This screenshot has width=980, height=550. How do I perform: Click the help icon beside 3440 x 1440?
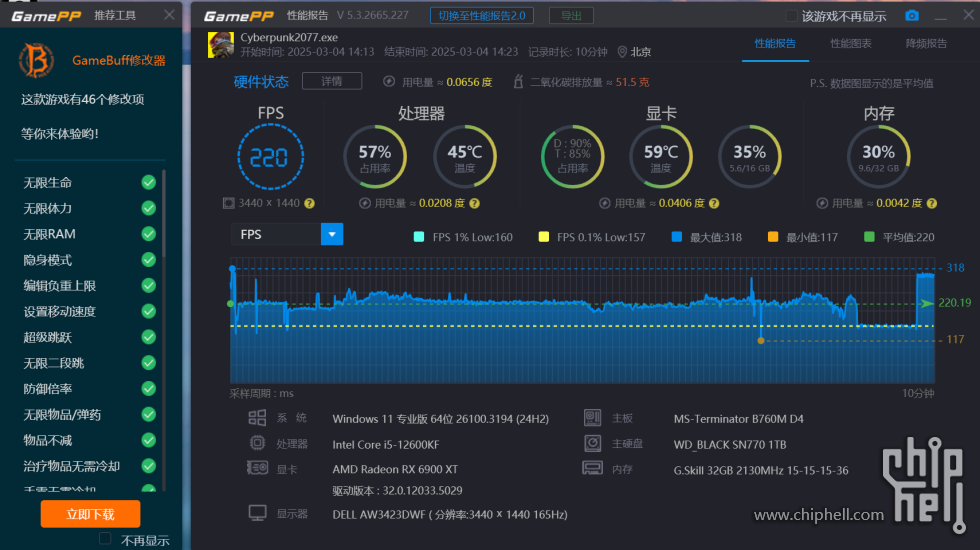point(309,203)
